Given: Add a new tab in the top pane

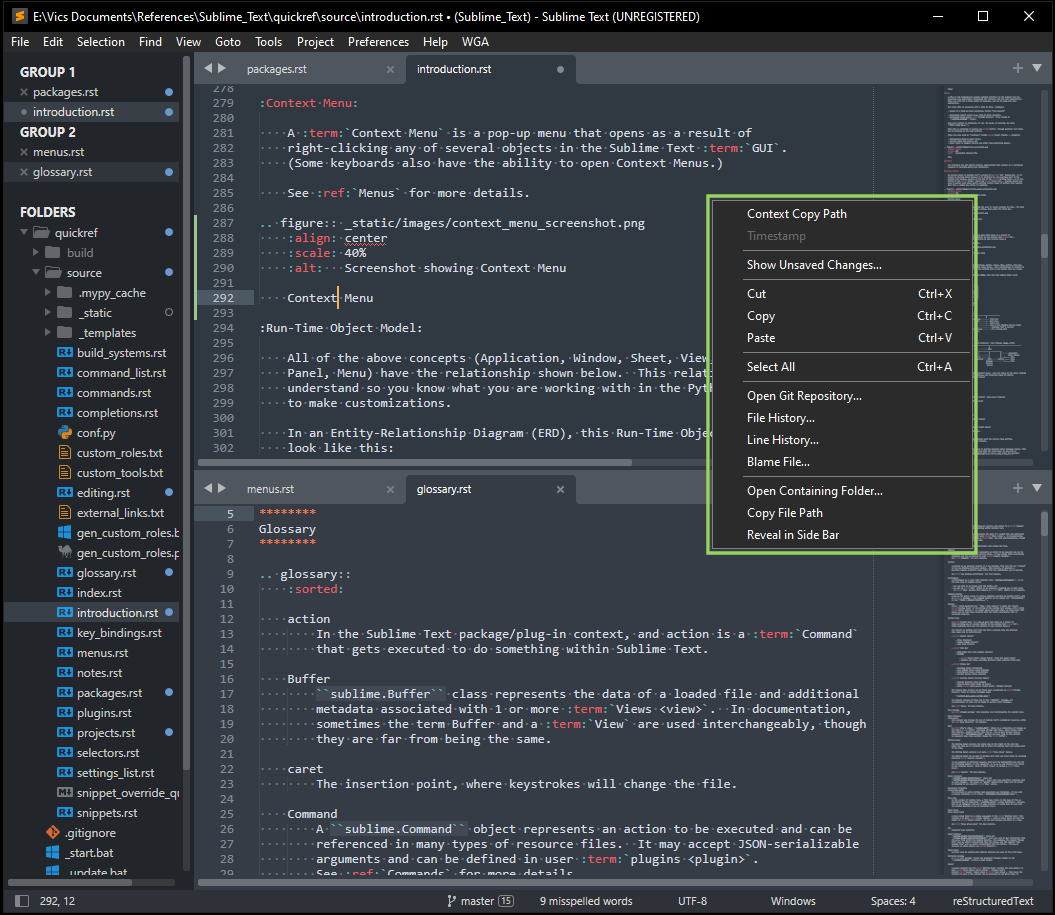Looking at the screenshot, I should (1018, 69).
